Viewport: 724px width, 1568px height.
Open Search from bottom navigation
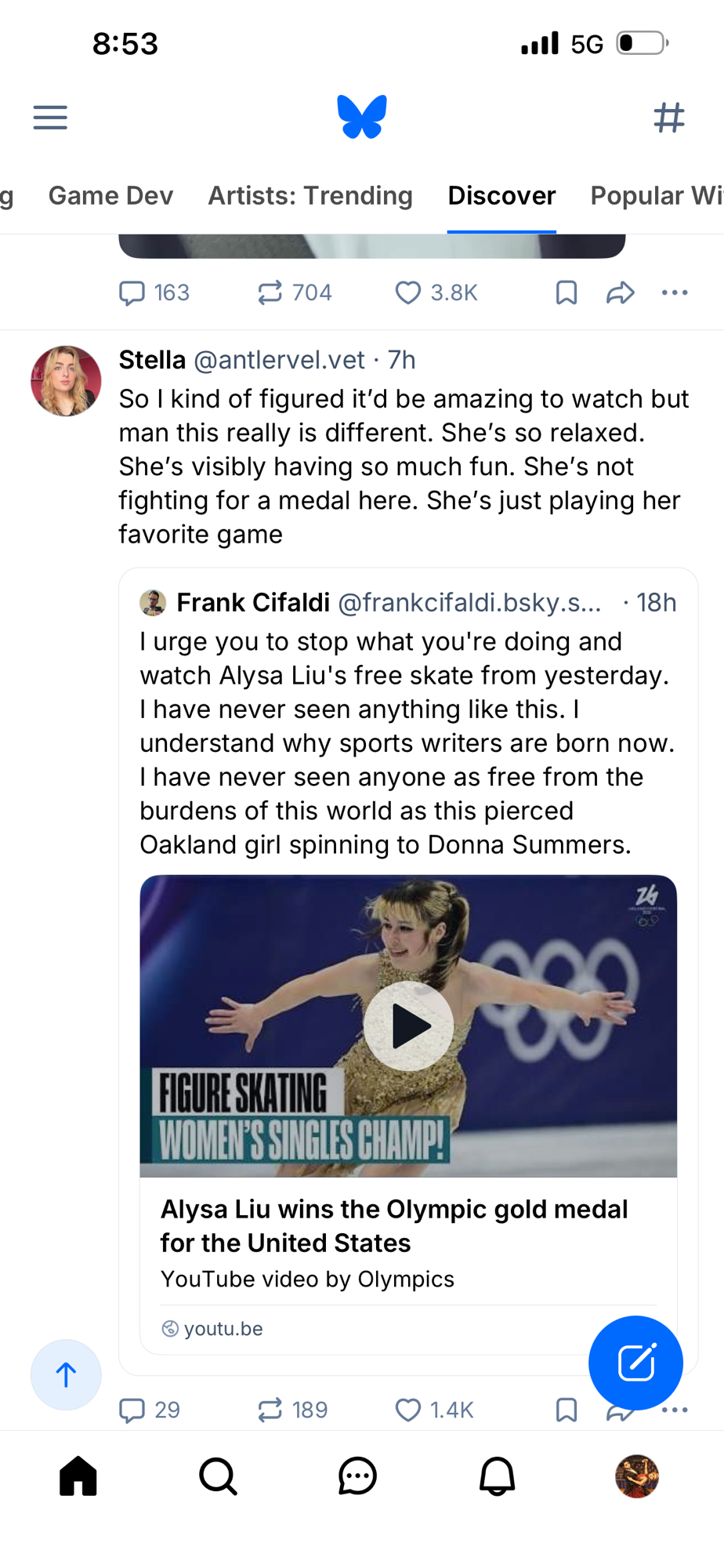(218, 1477)
